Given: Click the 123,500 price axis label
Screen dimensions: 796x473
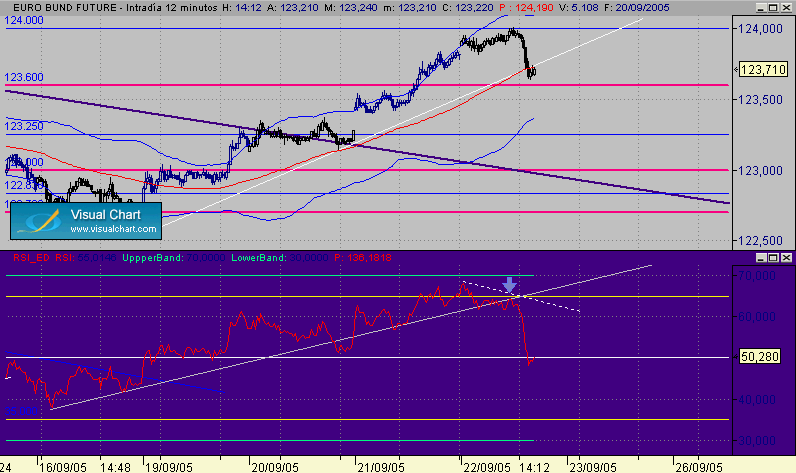Looking at the screenshot, I should coord(760,100).
